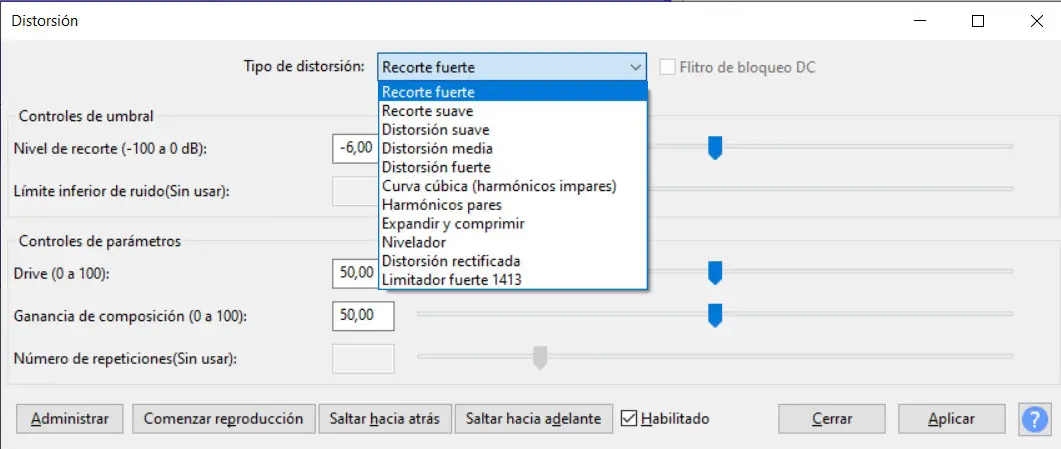Open the Administrar presets button
1061x449 pixels.
69,419
